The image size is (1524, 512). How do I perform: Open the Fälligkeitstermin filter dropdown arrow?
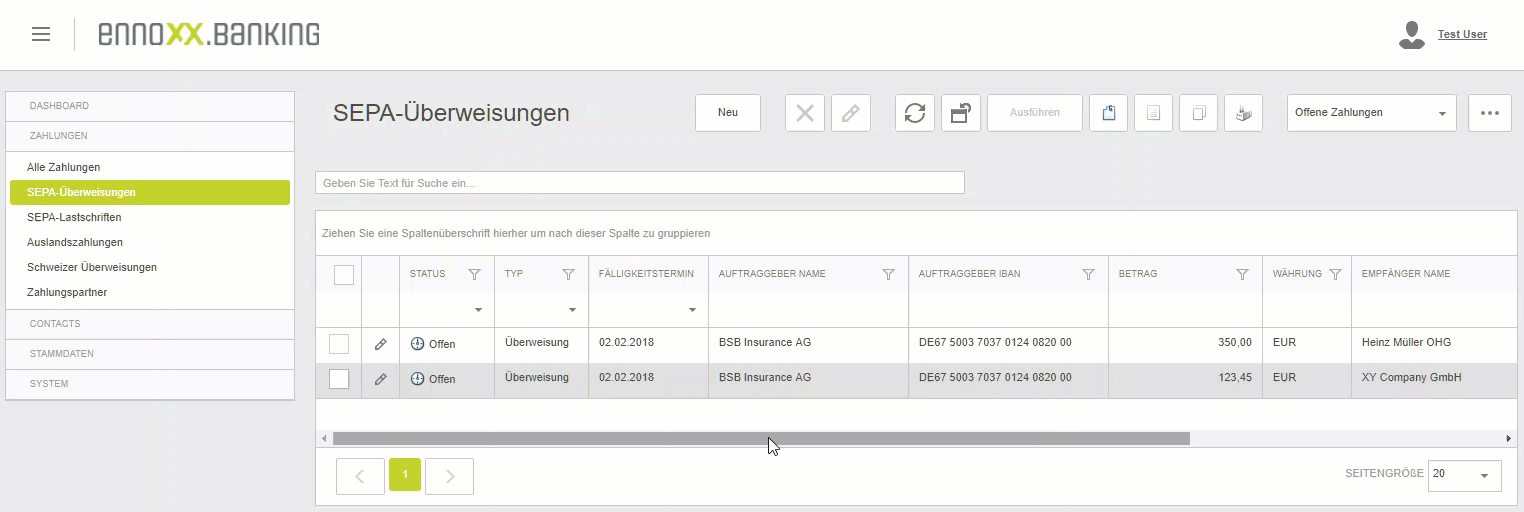click(692, 310)
